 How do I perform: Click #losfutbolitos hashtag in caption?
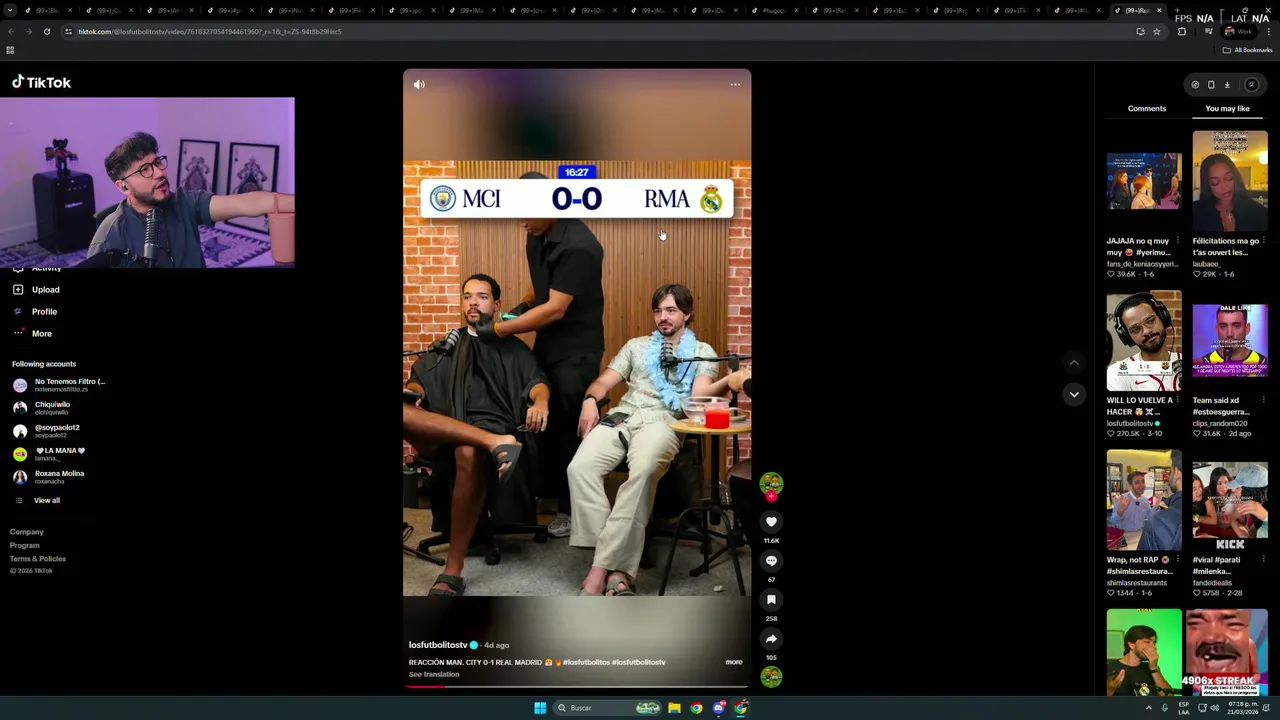click(x=587, y=662)
